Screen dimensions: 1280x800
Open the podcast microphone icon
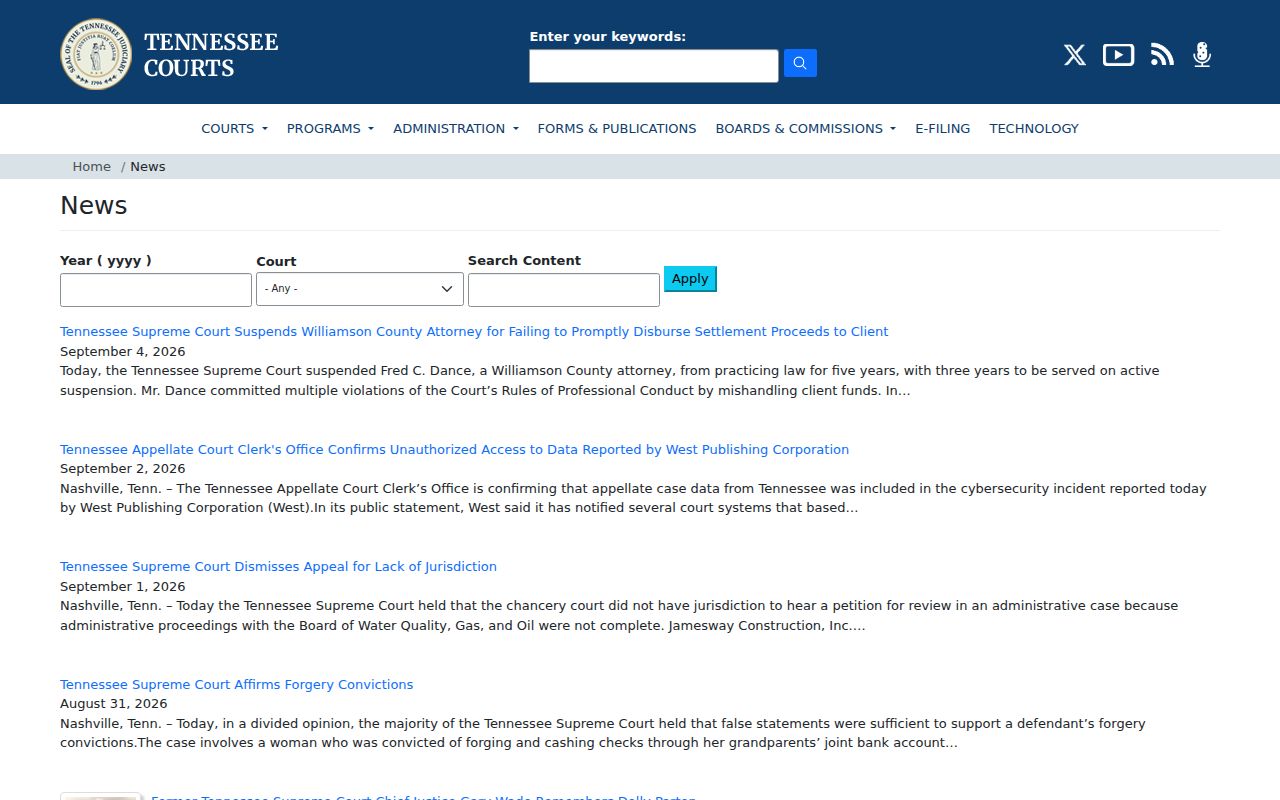click(x=1202, y=55)
